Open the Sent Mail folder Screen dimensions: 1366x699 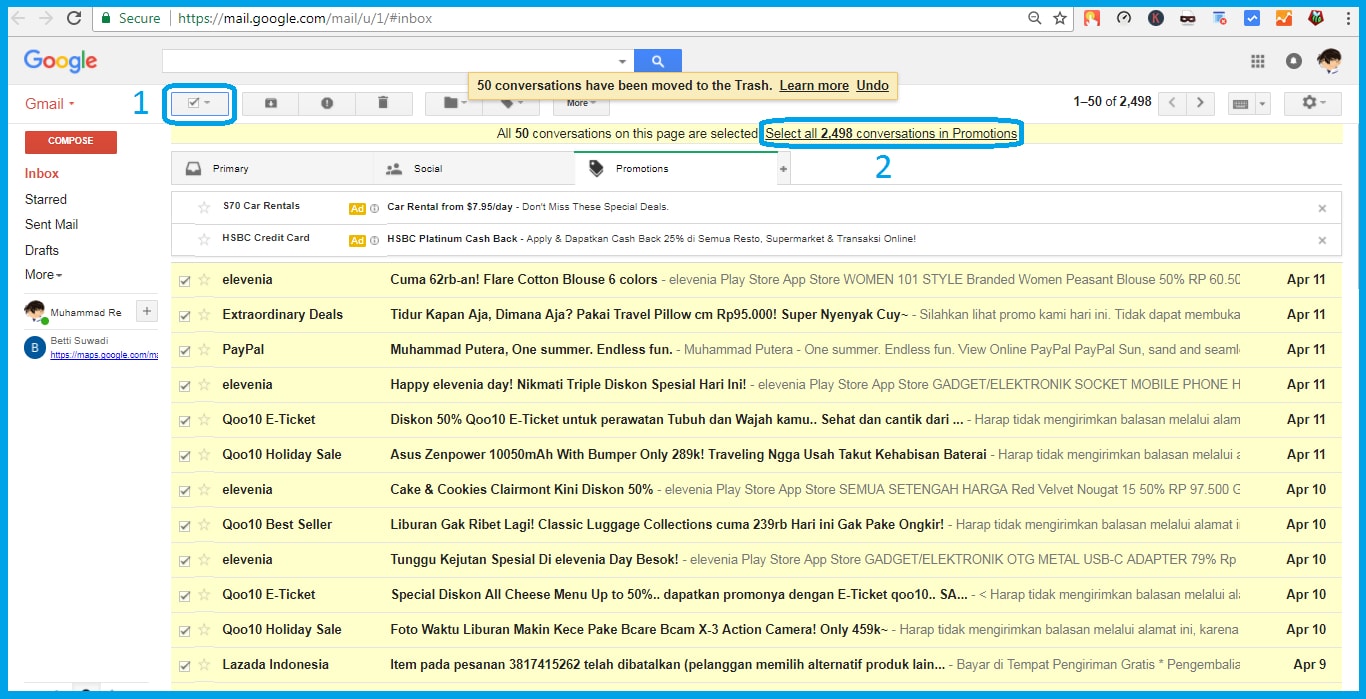[51, 224]
